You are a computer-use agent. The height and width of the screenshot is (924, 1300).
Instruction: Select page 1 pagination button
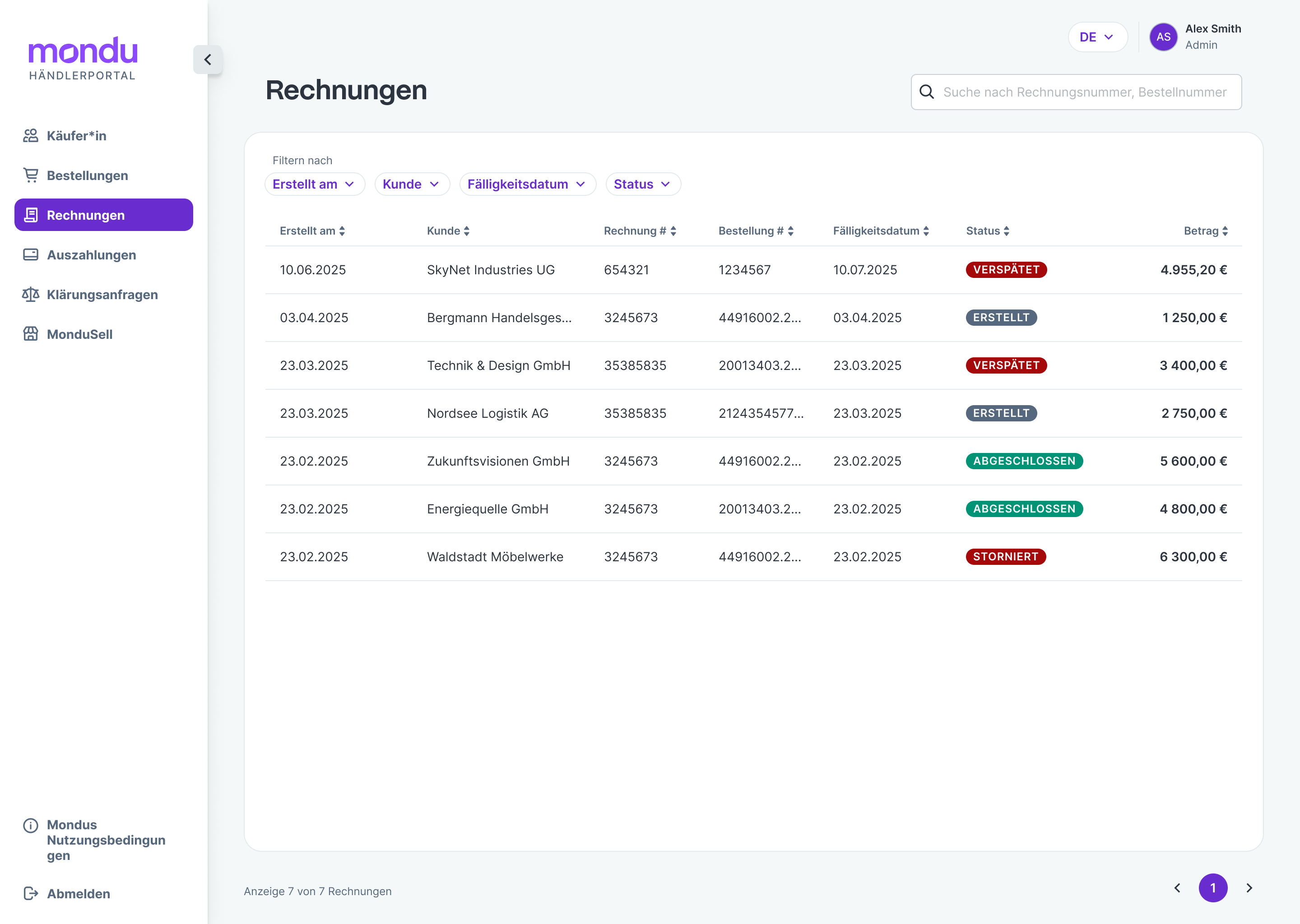(x=1213, y=887)
